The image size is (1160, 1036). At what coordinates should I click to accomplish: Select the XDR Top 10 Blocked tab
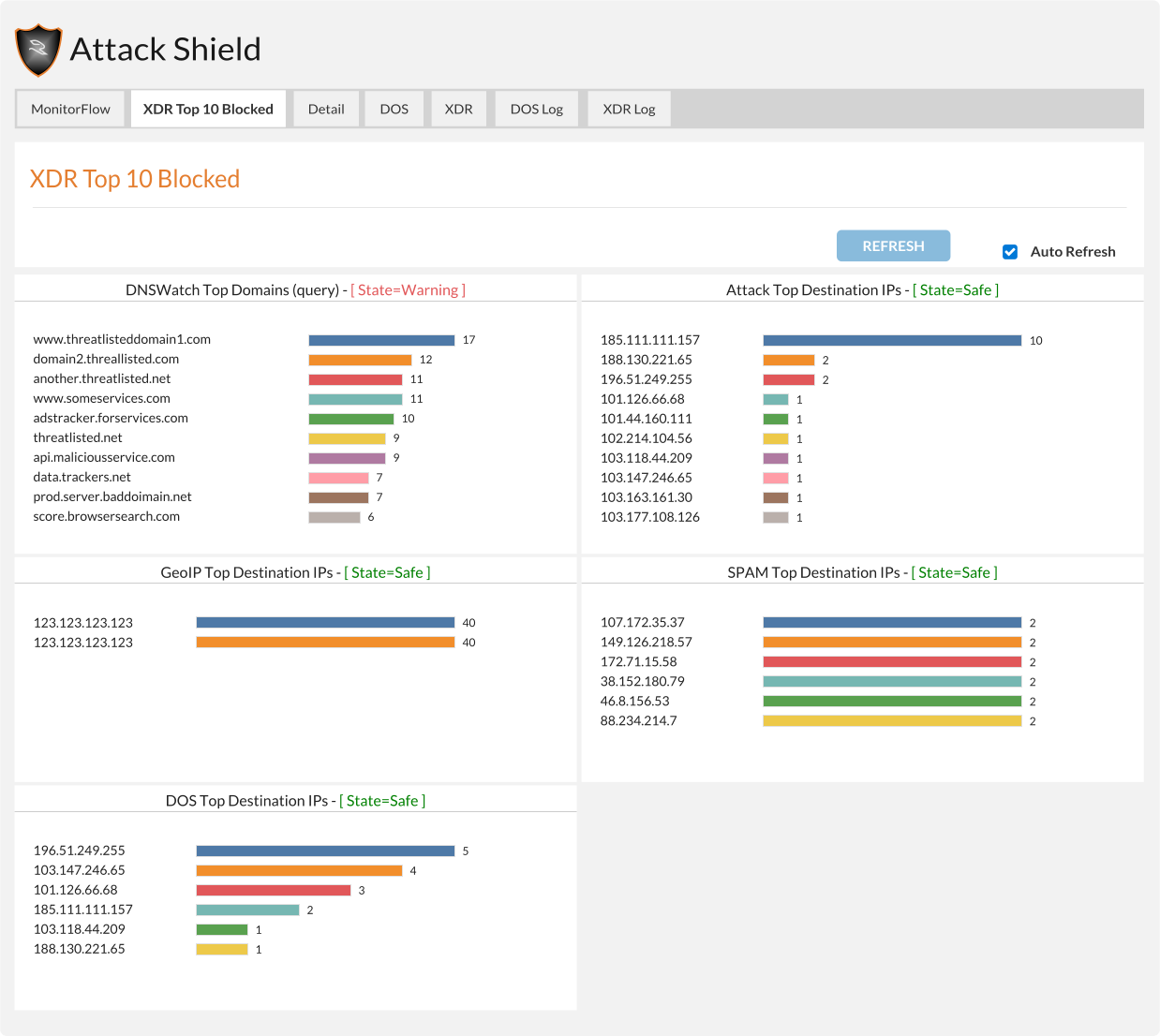pos(208,110)
